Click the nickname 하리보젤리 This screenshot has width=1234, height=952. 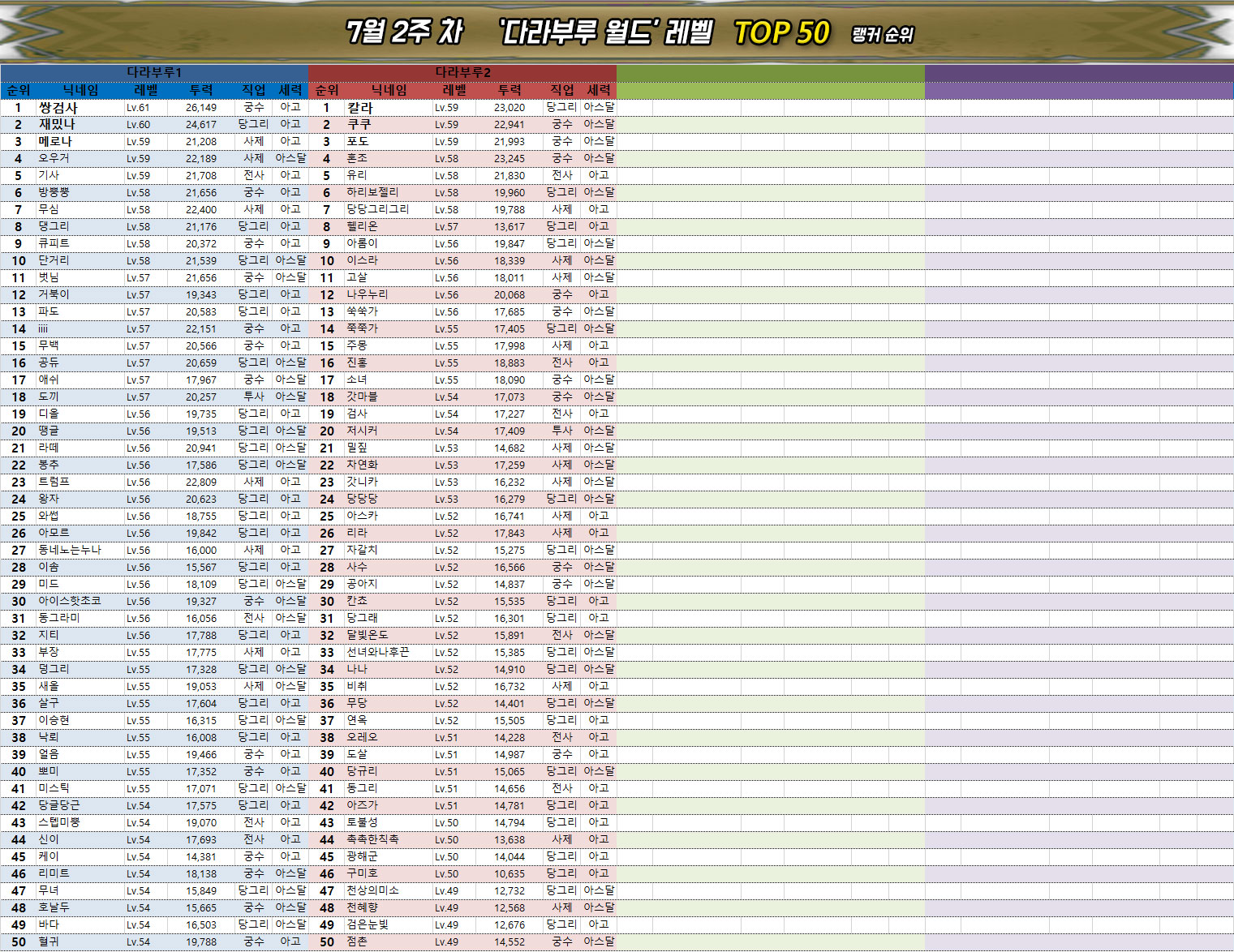tap(372, 192)
